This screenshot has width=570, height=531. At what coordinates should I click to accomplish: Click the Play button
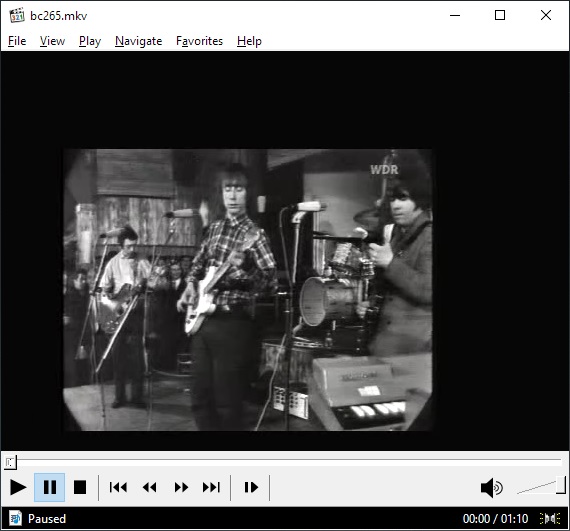pos(18,487)
